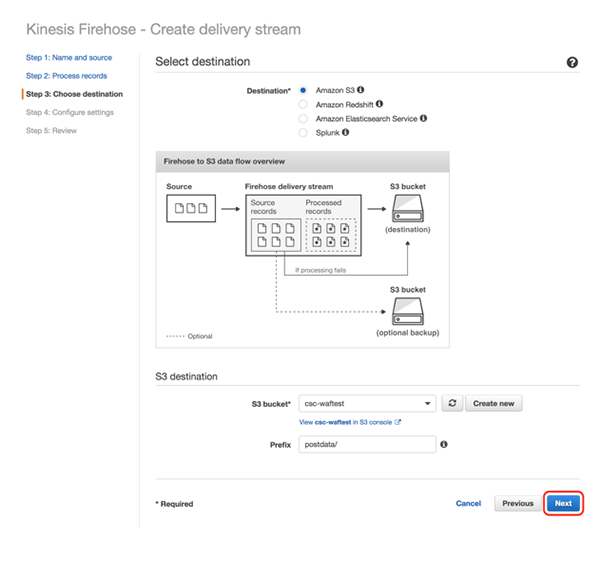The height and width of the screenshot is (561, 600).
Task: Click the Prefix input field
Action: click(366, 444)
